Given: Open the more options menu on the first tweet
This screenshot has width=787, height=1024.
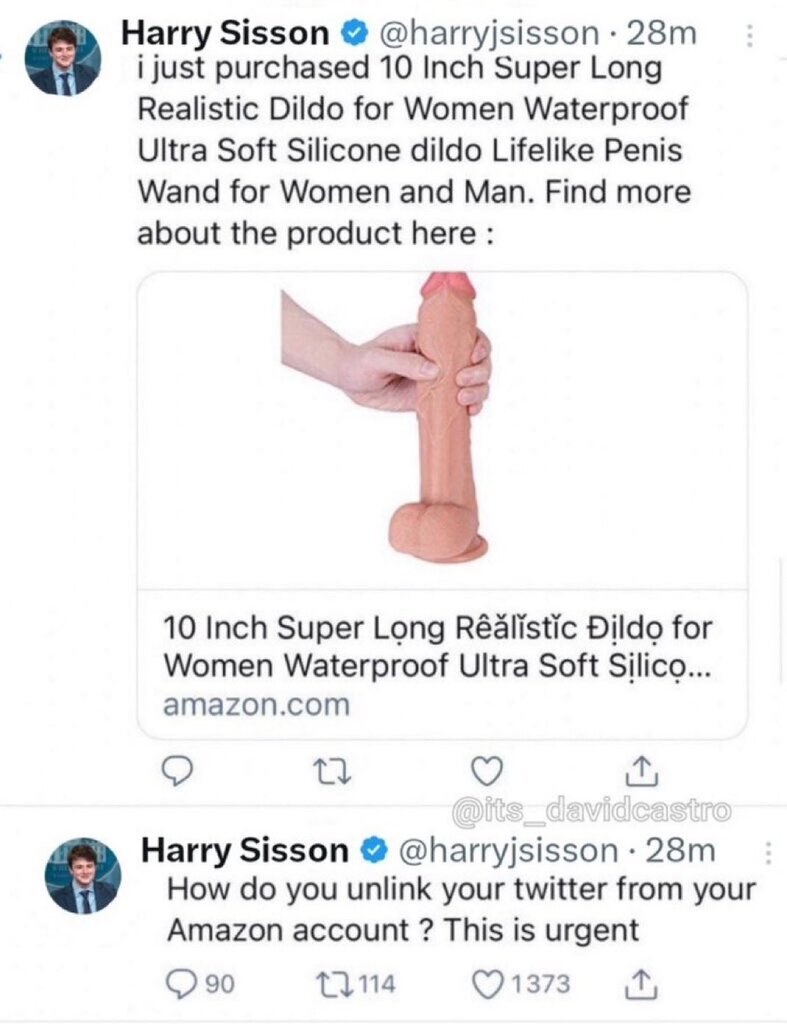Looking at the screenshot, I should [749, 36].
